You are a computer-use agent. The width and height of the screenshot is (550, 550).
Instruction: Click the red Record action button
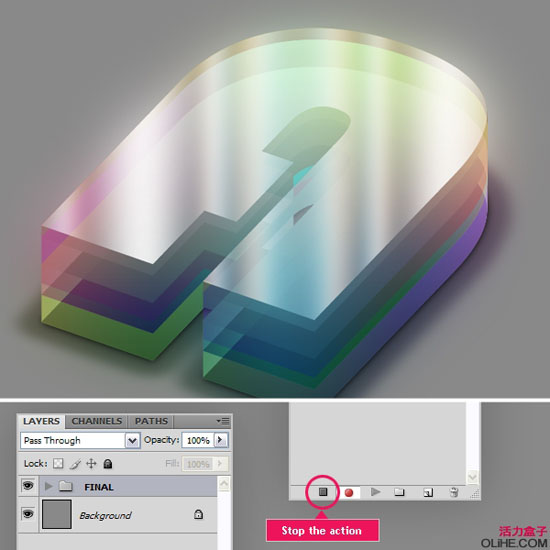pyautogui.click(x=349, y=492)
